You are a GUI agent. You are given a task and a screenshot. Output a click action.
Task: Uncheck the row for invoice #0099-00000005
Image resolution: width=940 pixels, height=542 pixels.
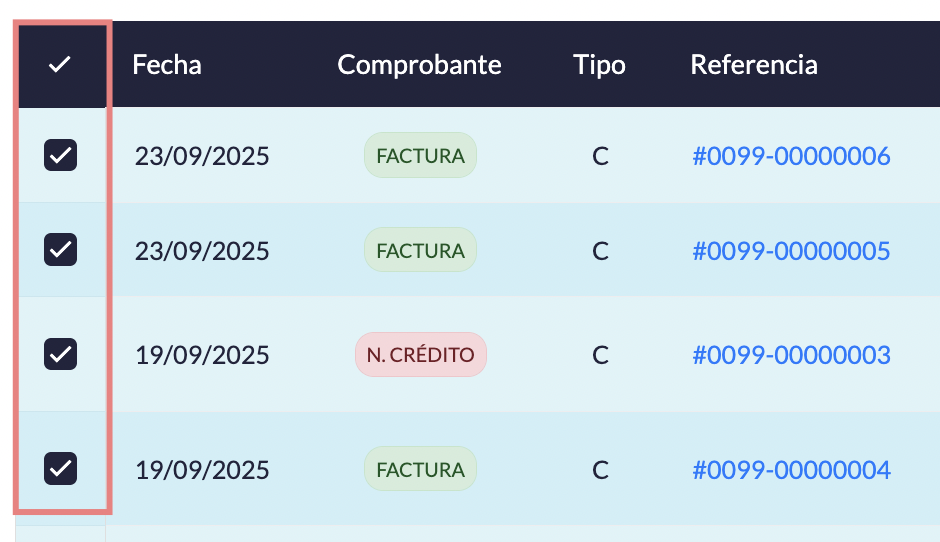tap(60, 249)
